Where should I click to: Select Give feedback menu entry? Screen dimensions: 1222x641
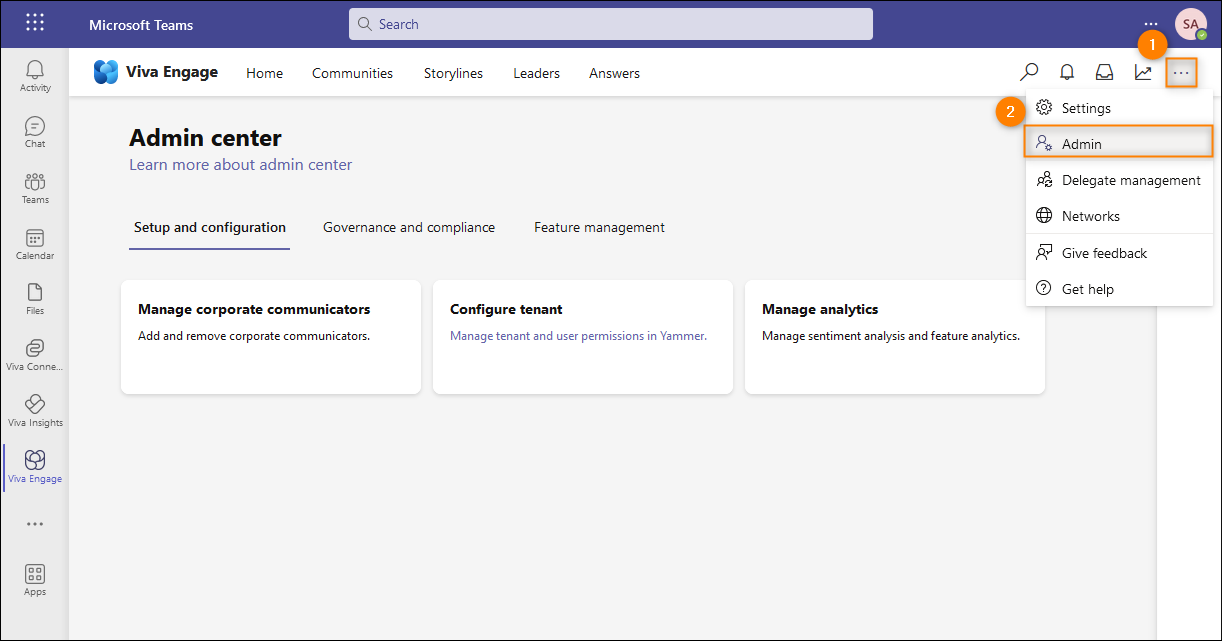pos(1119,253)
